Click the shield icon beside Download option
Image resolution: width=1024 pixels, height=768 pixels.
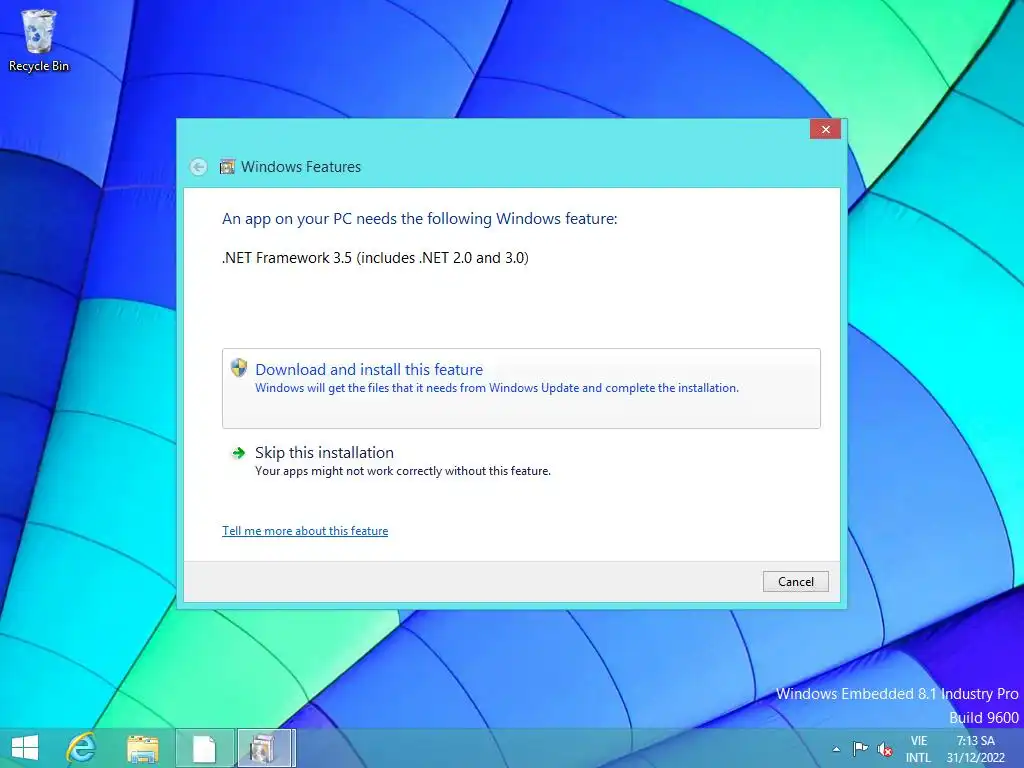pyautogui.click(x=239, y=368)
